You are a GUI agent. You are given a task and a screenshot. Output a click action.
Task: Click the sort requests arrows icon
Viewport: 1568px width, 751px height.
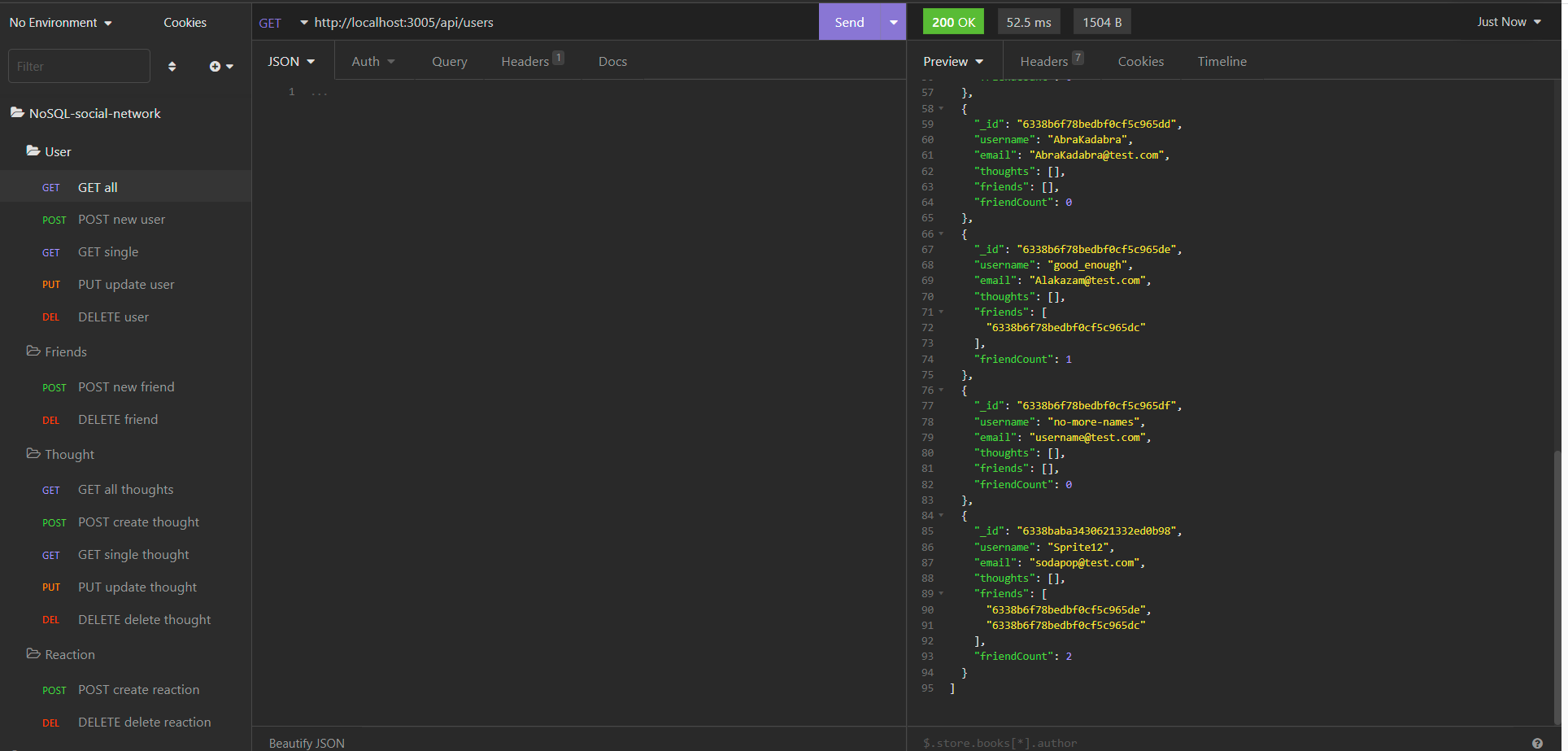(x=172, y=66)
